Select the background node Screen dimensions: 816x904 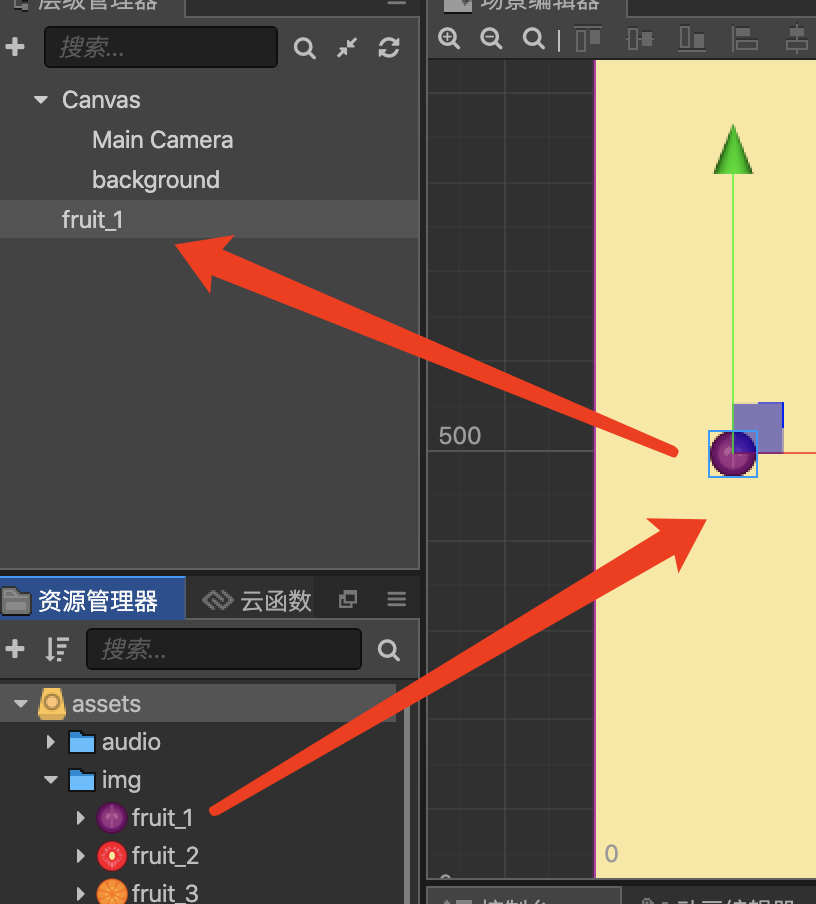pyautogui.click(x=156, y=180)
